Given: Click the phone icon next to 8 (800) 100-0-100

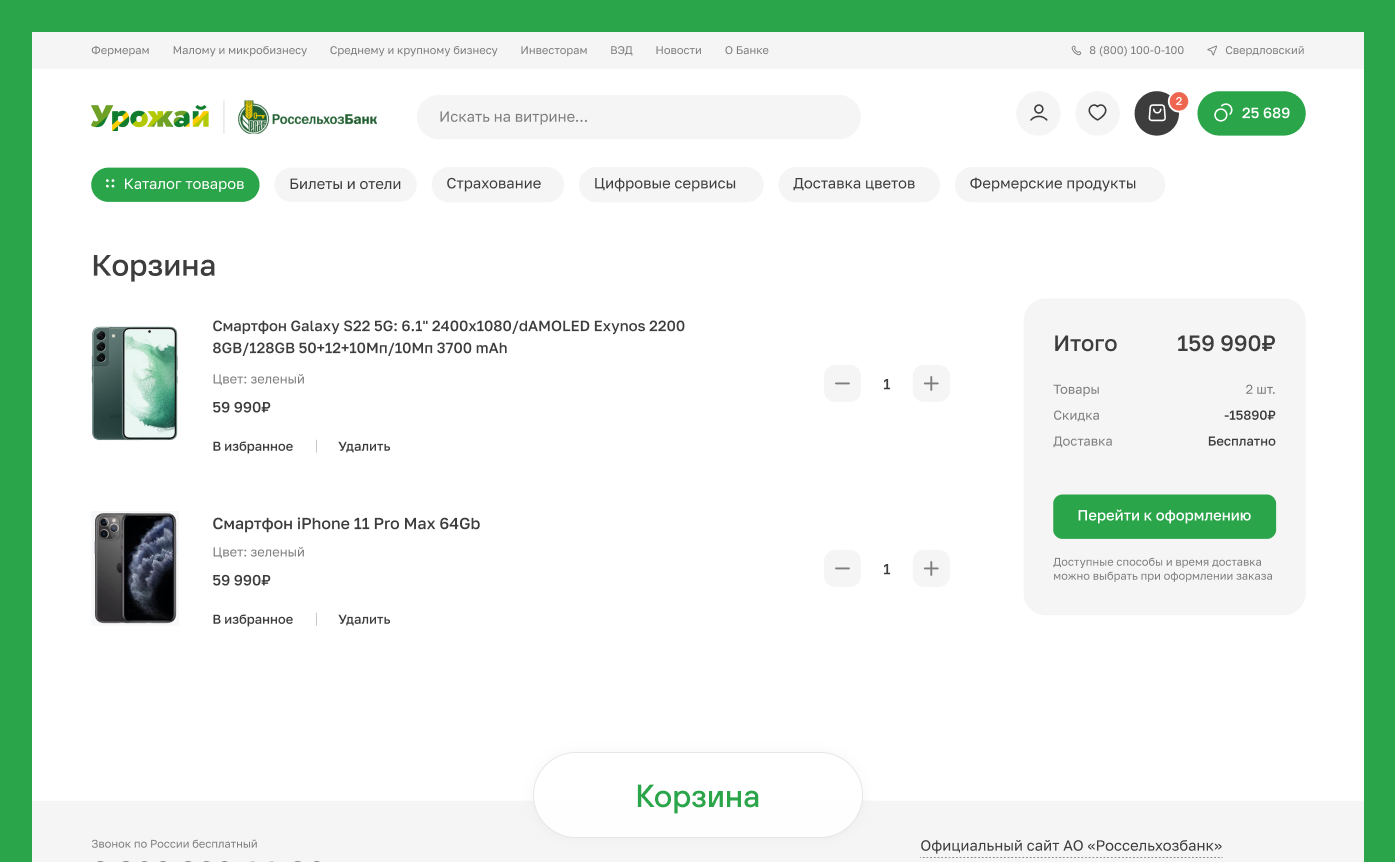Looking at the screenshot, I should coord(1075,49).
